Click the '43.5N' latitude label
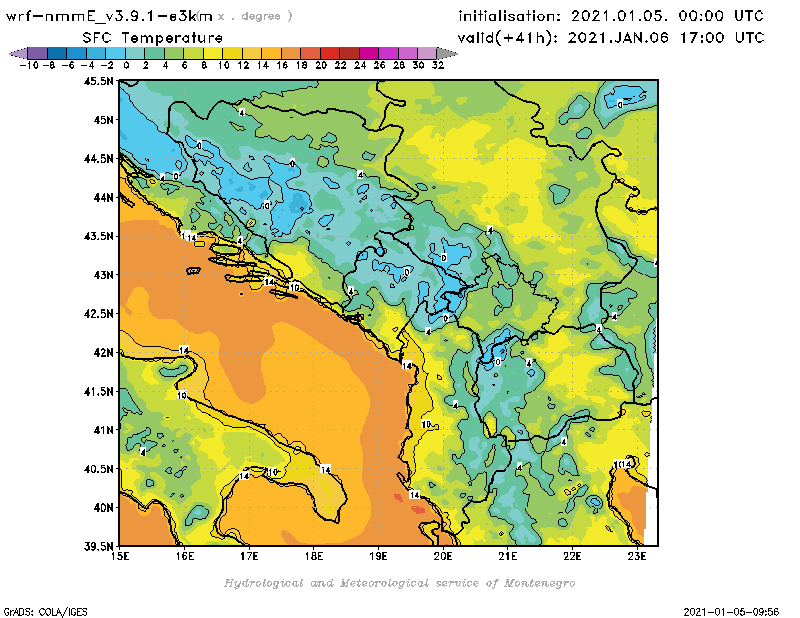The height and width of the screenshot is (618, 800). (98, 236)
